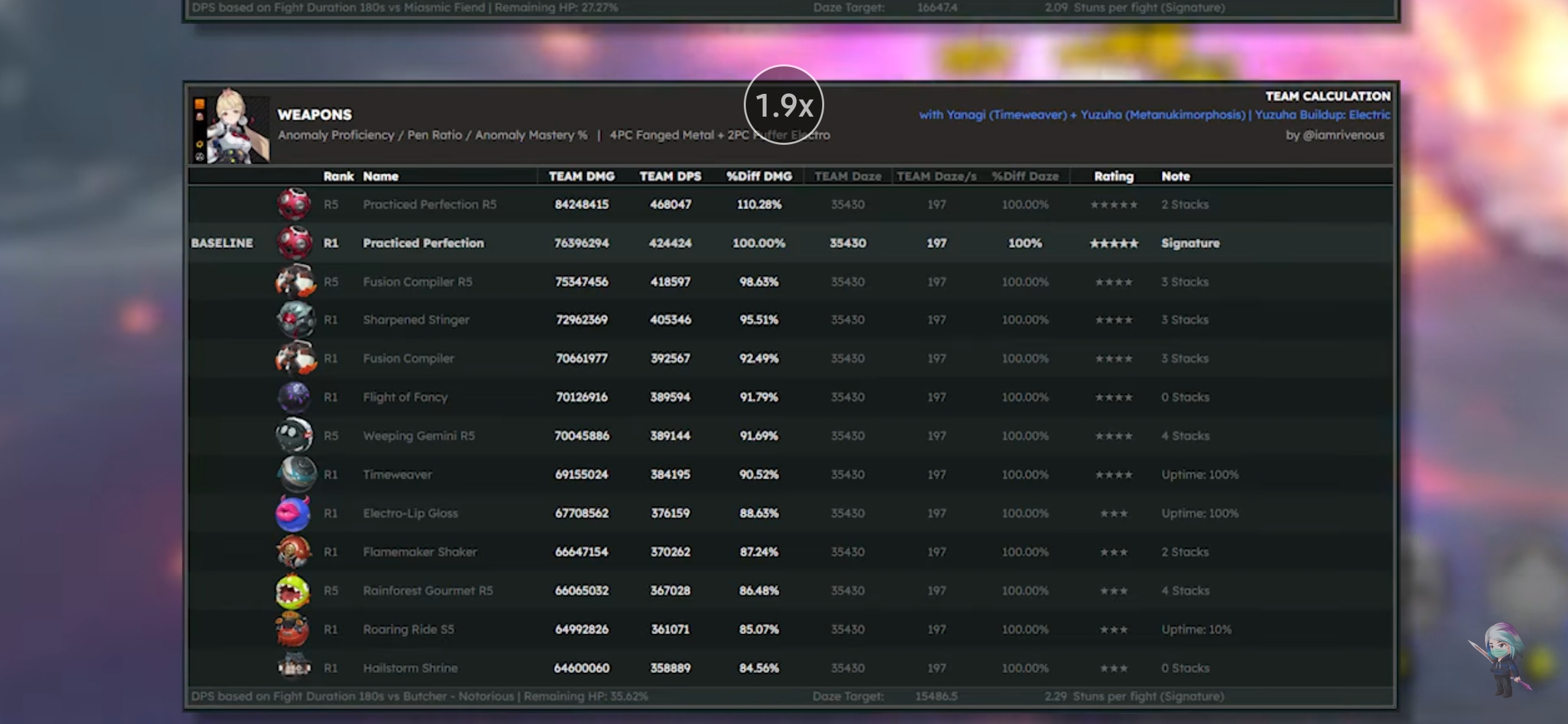The width and height of the screenshot is (1568, 724).
Task: Click the Roaring Ride S5 weapon icon
Action: tap(293, 629)
